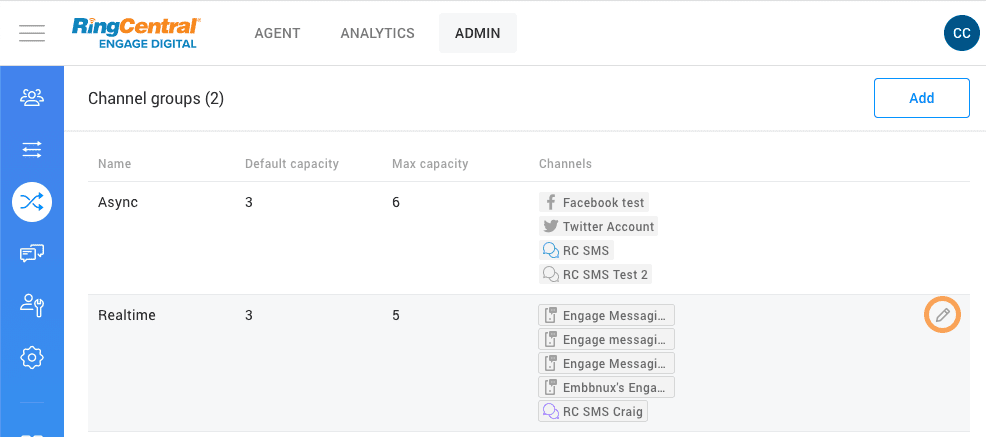Click the Embbnux's Enga... channel tag
This screenshot has width=986, height=437.
click(606, 387)
